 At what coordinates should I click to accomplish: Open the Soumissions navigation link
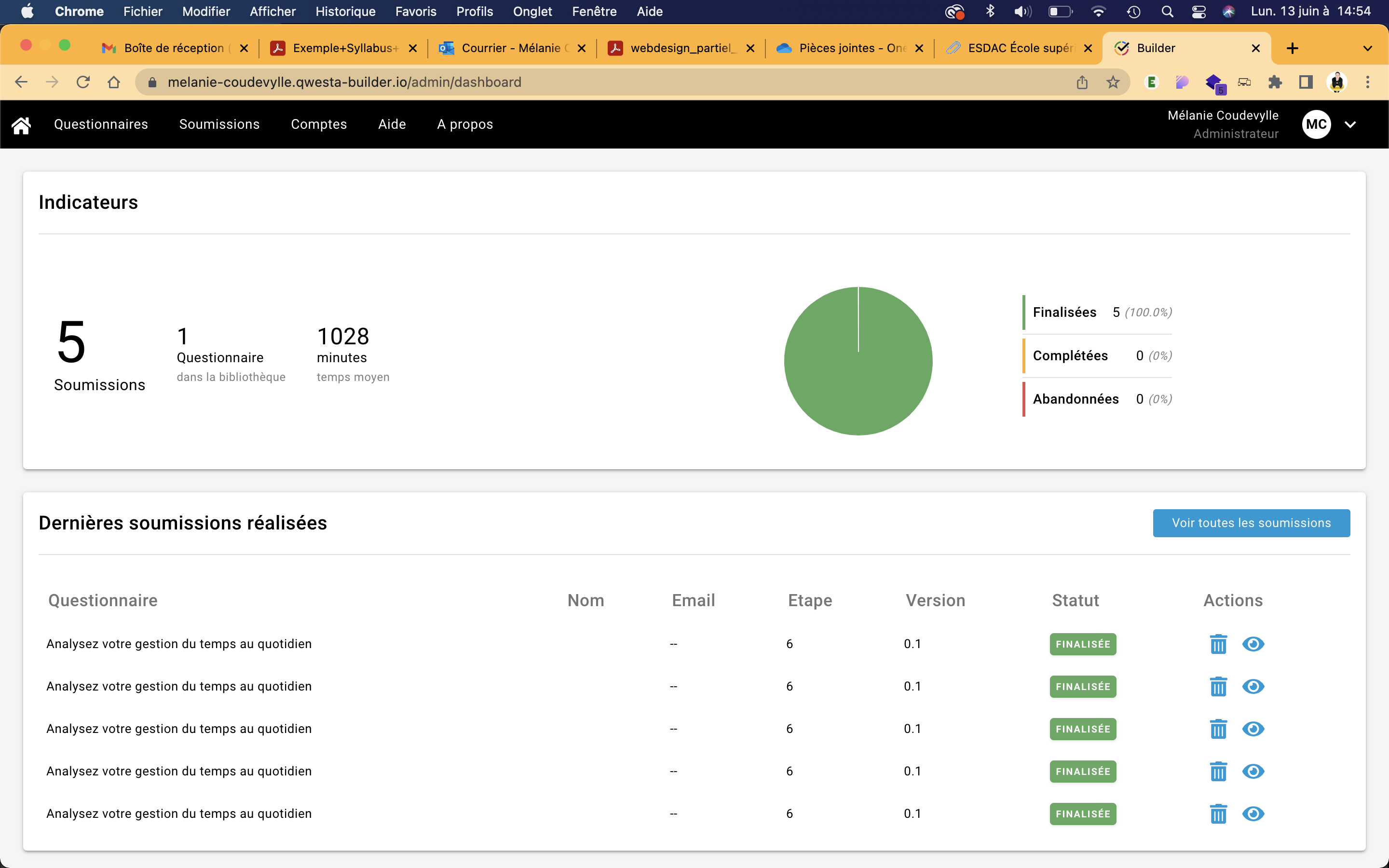coord(219,124)
